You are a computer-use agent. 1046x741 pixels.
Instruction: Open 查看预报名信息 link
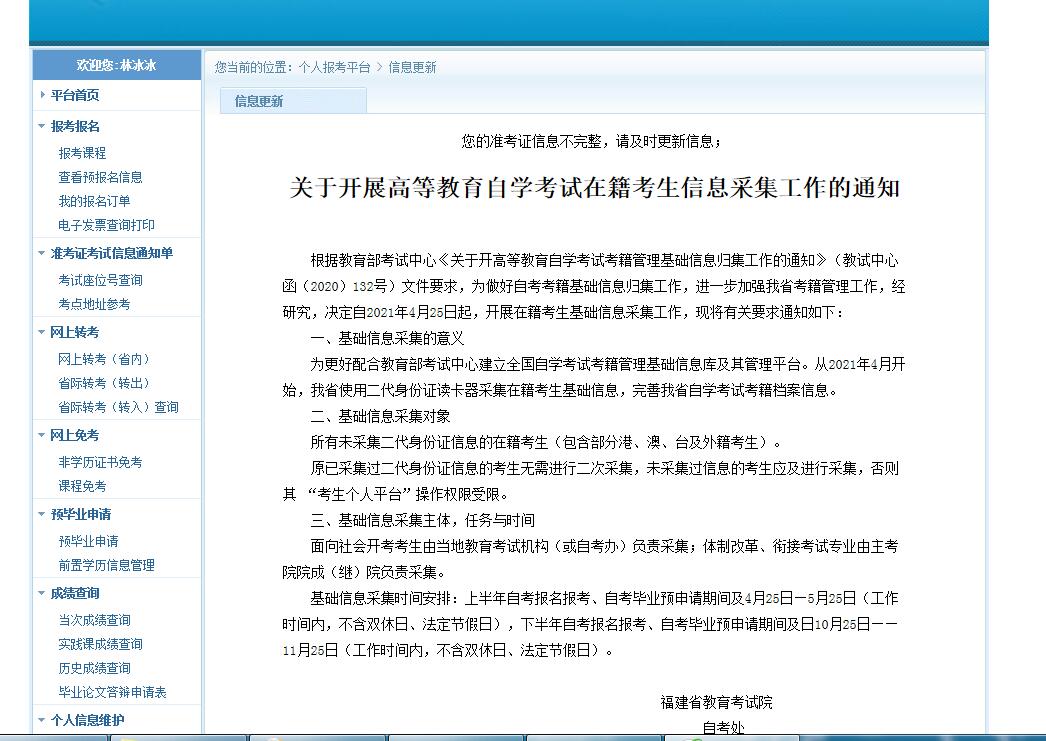[100, 177]
